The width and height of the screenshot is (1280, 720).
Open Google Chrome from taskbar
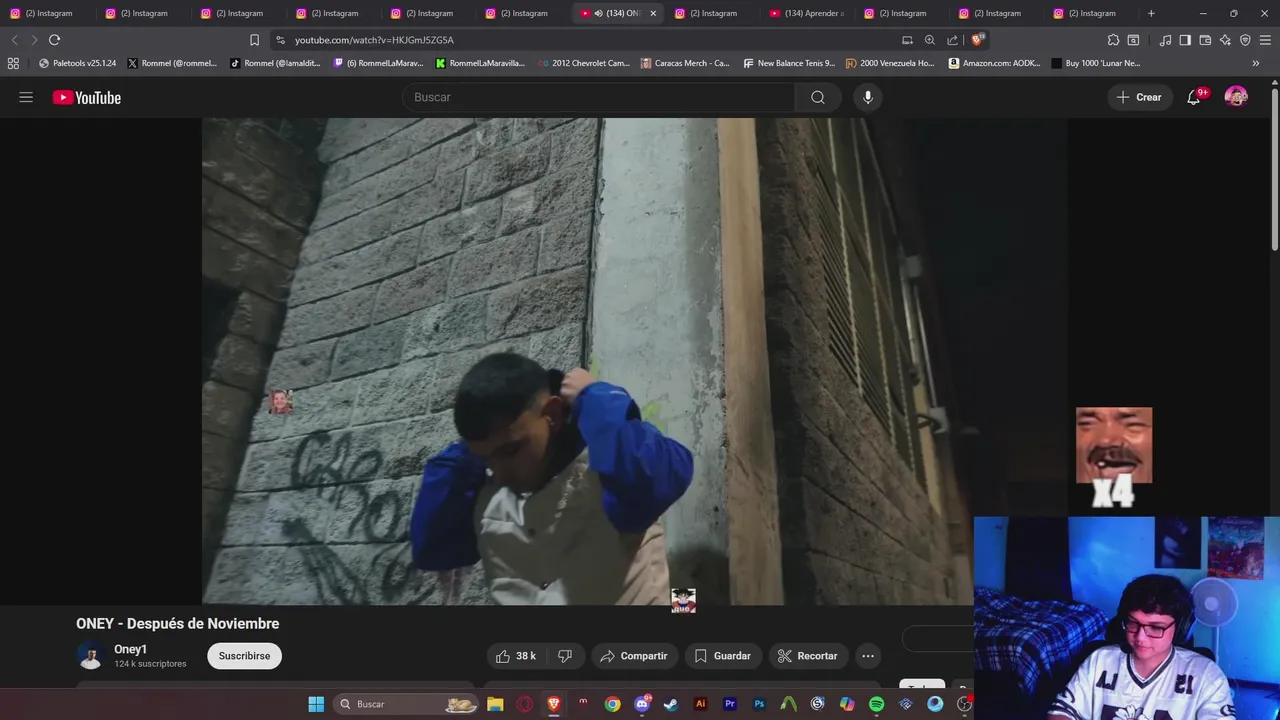pos(612,704)
